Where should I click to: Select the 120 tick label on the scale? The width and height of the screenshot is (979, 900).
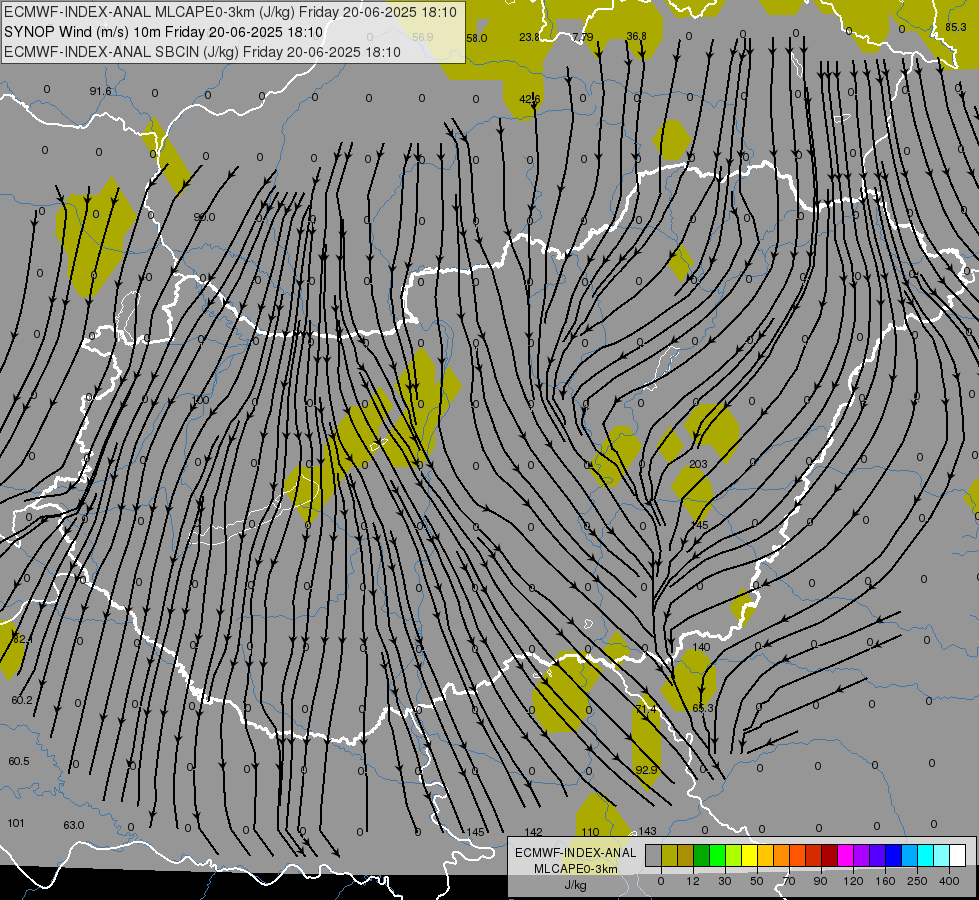pos(853,881)
